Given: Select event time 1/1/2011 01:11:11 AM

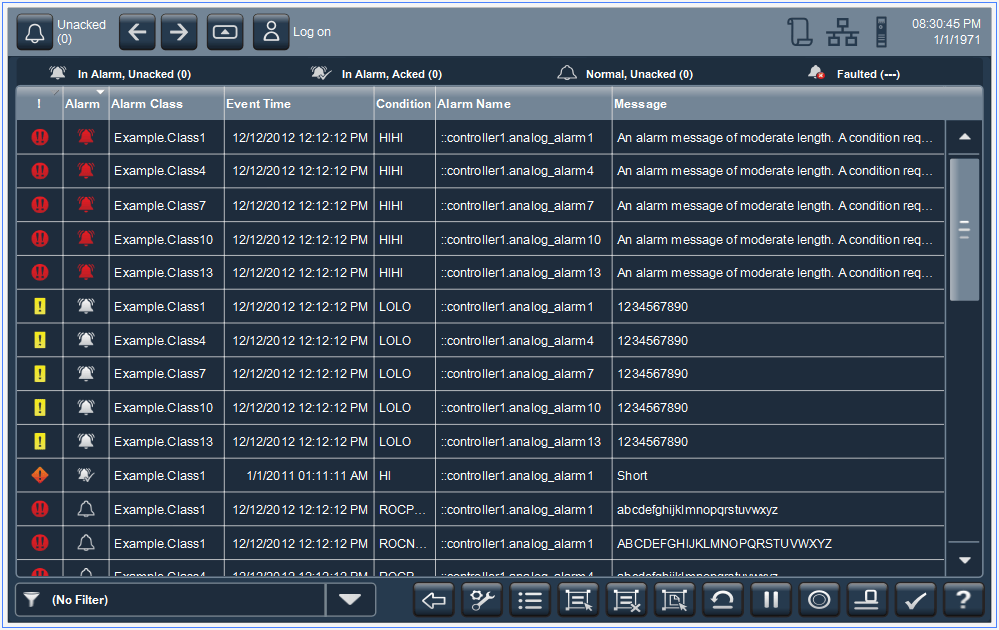Looking at the screenshot, I should click(299, 475).
